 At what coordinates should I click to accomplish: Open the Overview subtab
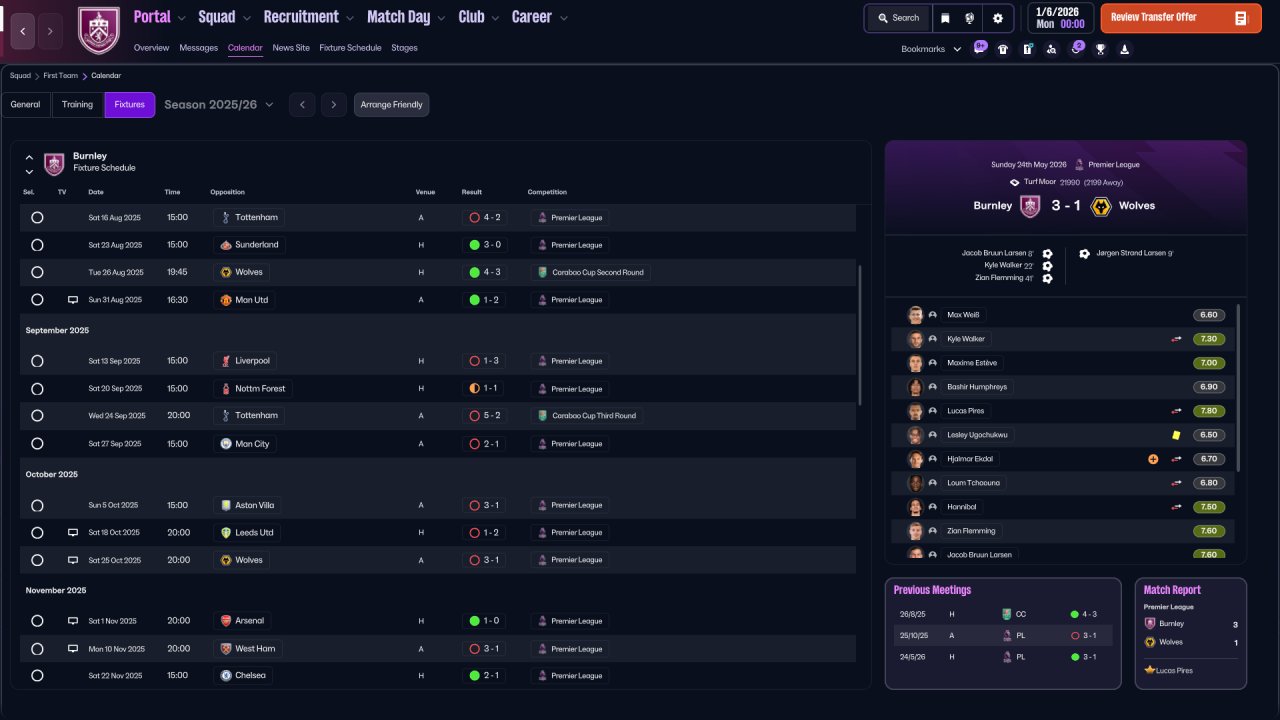coord(151,48)
